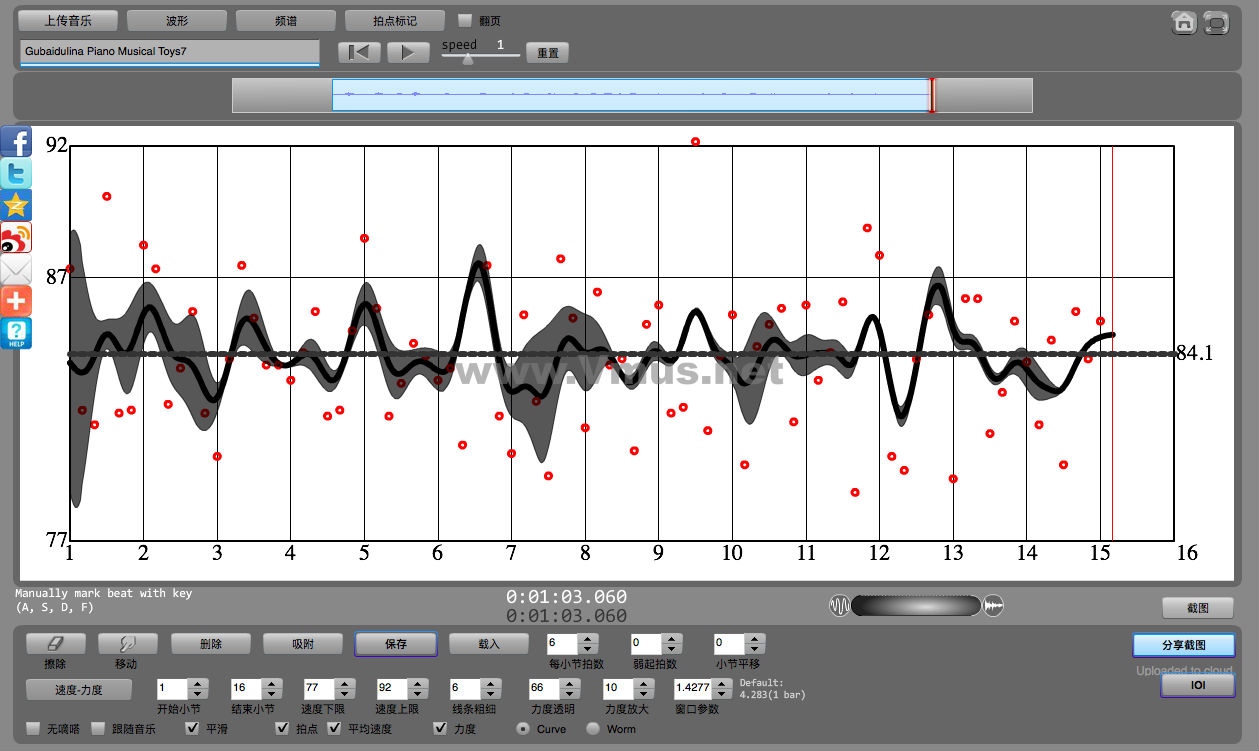
Task: Click the fullscreen icon at top right
Action: (1216, 23)
